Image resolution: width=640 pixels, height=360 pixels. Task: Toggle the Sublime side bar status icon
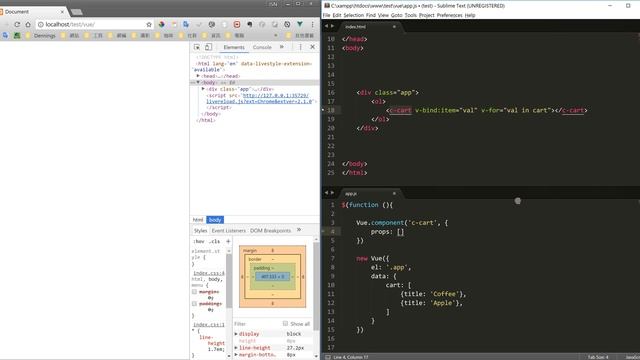(327, 357)
